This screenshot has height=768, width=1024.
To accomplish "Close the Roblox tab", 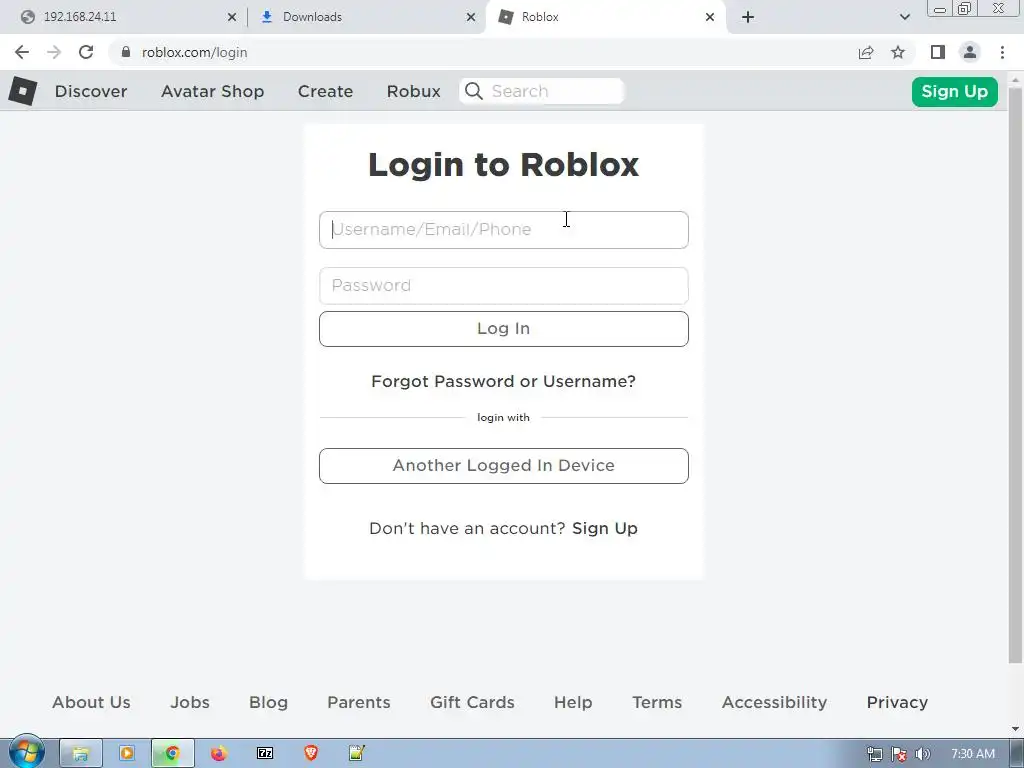I will coord(710,17).
